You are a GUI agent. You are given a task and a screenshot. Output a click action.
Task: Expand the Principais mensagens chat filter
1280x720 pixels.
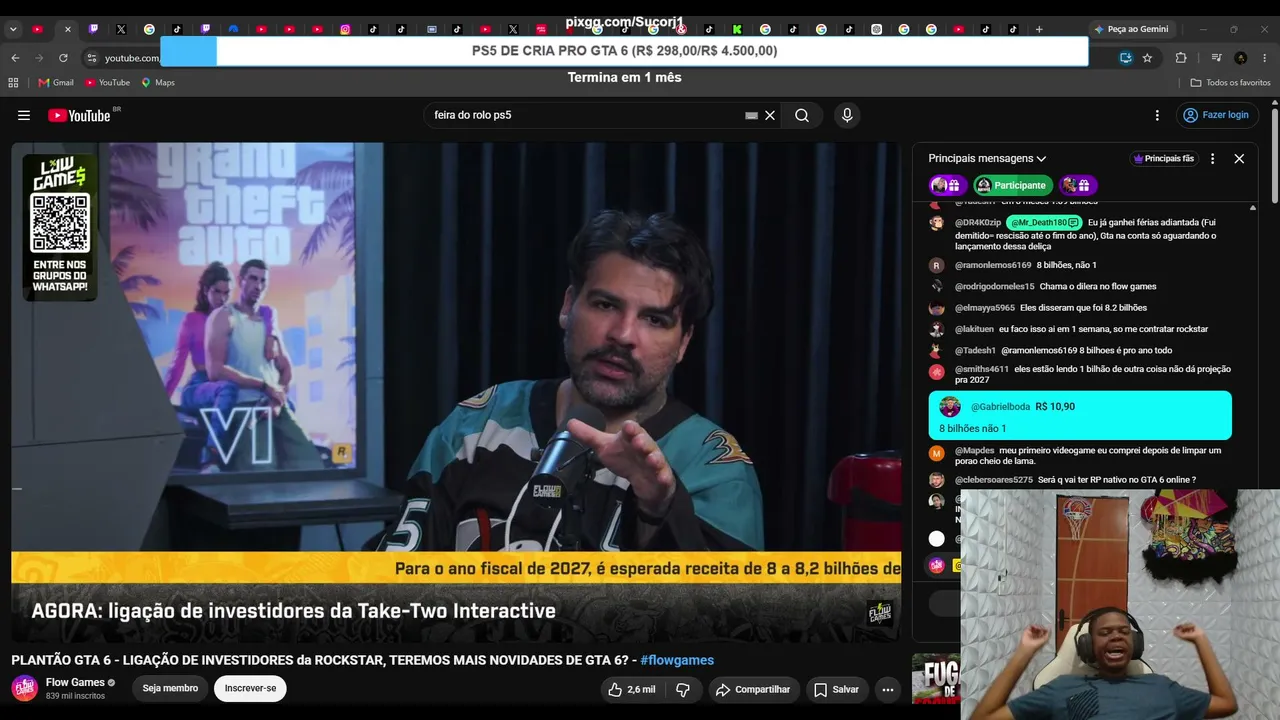[x=987, y=158]
